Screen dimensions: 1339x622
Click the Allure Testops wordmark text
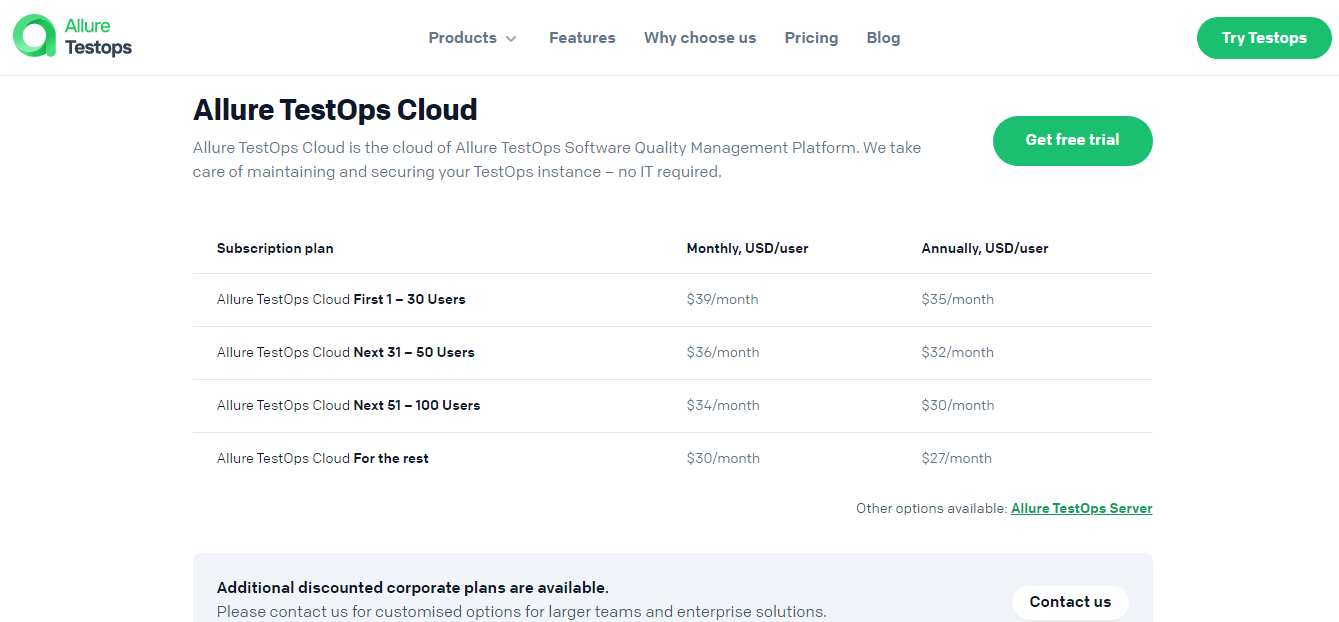pos(98,37)
